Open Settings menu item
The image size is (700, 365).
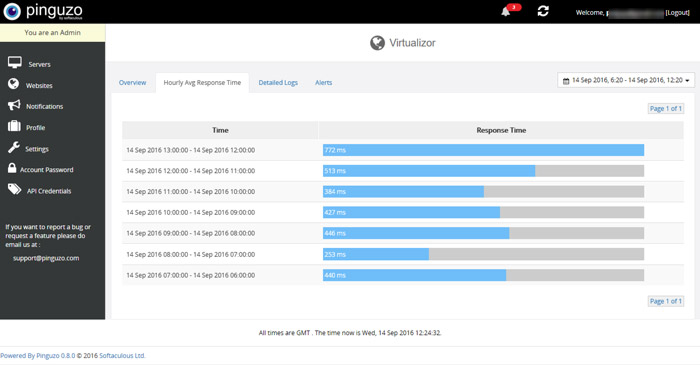[37, 149]
